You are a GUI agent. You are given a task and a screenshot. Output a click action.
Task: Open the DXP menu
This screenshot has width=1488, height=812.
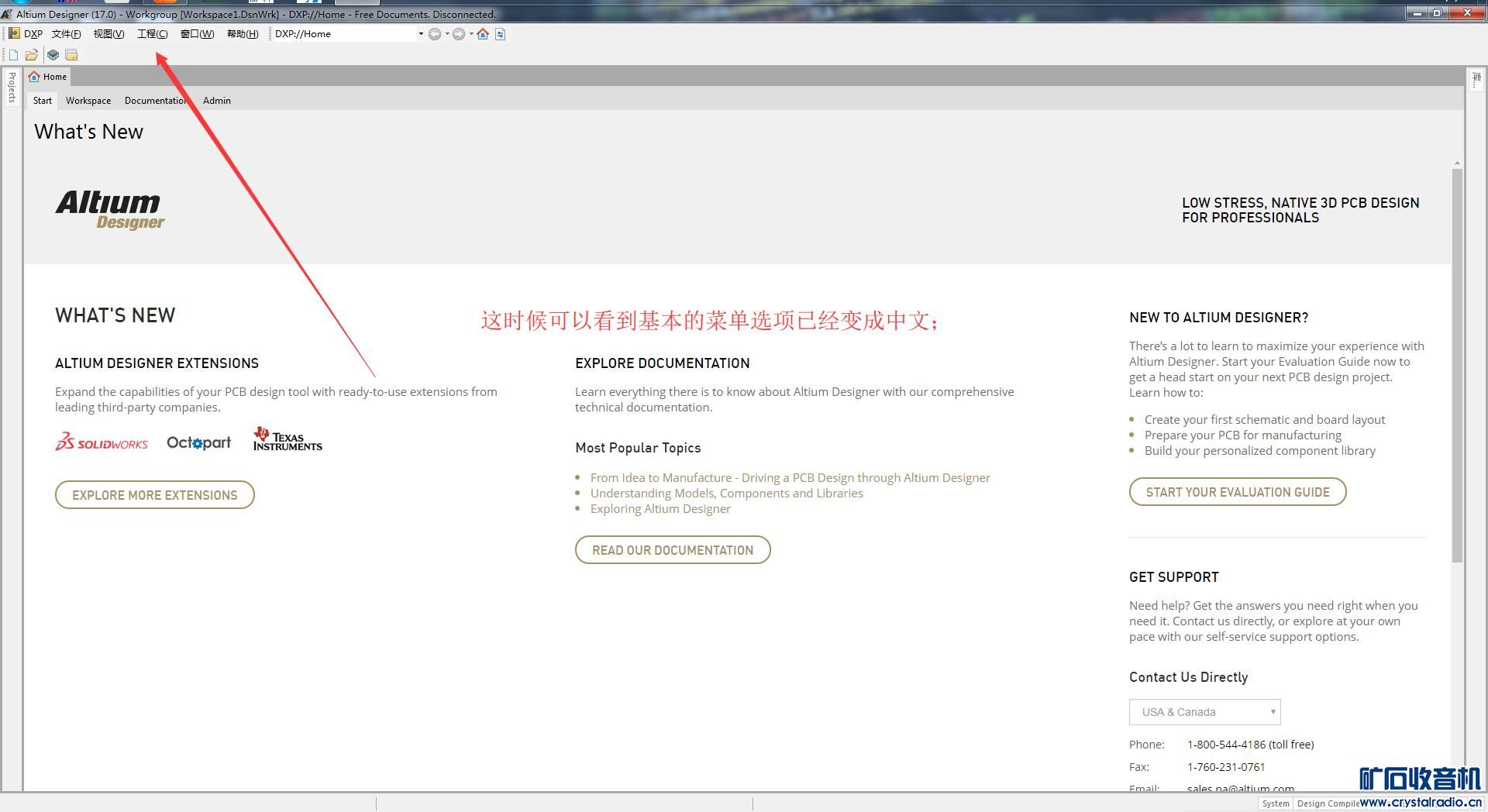tap(33, 34)
